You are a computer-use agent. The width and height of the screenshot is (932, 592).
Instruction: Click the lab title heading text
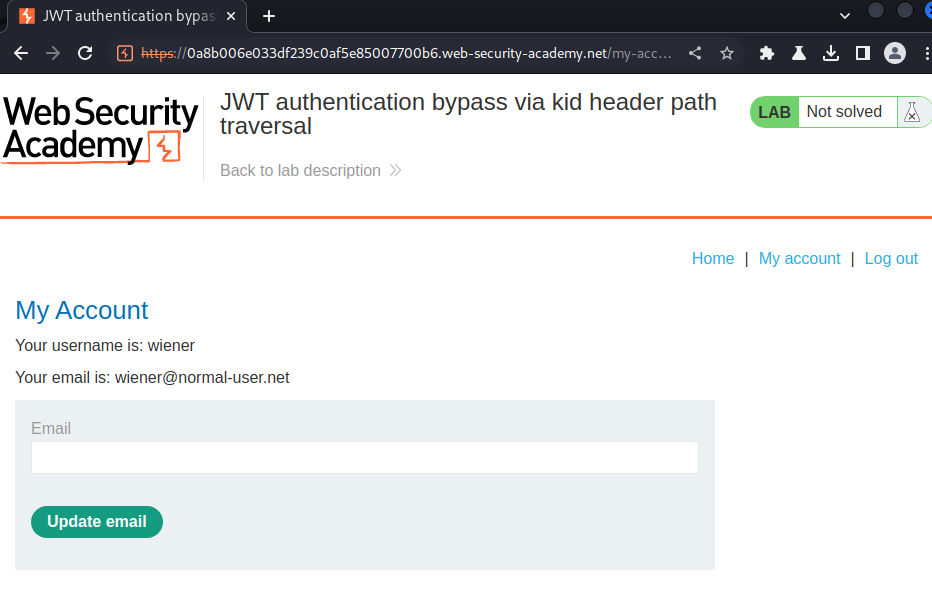point(468,114)
